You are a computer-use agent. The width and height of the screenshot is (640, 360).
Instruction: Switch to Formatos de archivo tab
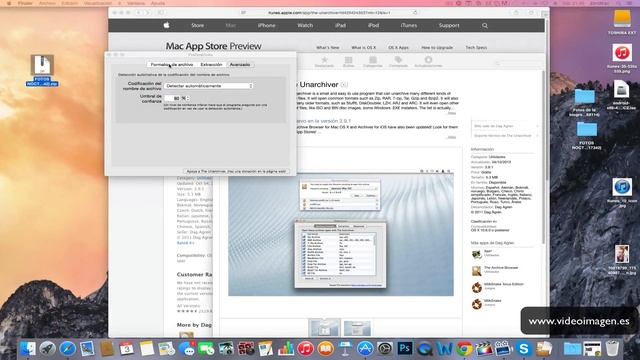pyautogui.click(x=171, y=64)
